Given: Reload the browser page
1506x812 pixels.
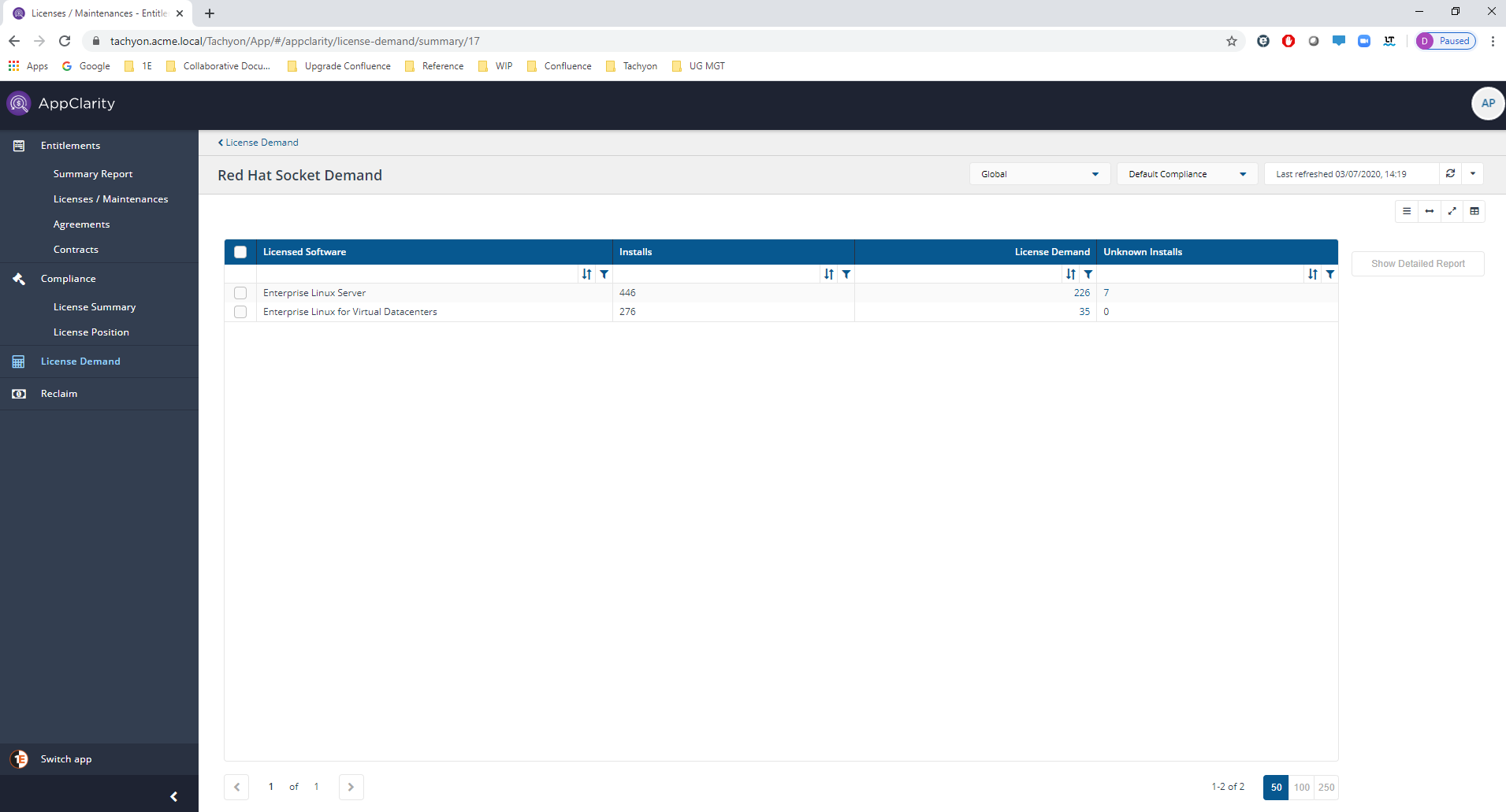Looking at the screenshot, I should (65, 41).
